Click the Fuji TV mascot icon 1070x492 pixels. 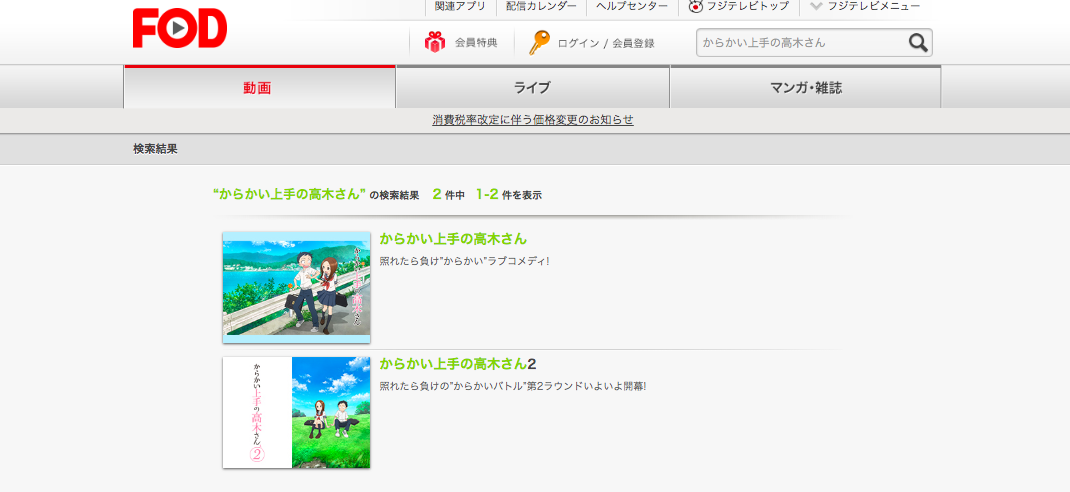click(x=695, y=6)
